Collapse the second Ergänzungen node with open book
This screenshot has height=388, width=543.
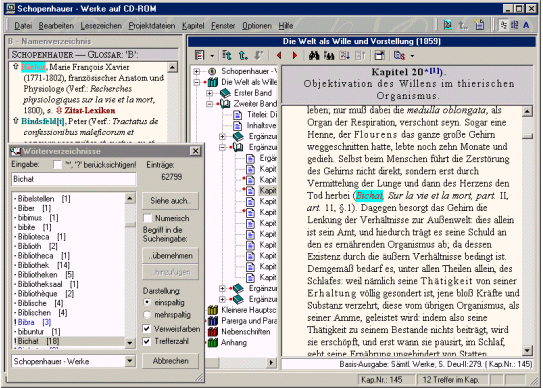click(222, 147)
